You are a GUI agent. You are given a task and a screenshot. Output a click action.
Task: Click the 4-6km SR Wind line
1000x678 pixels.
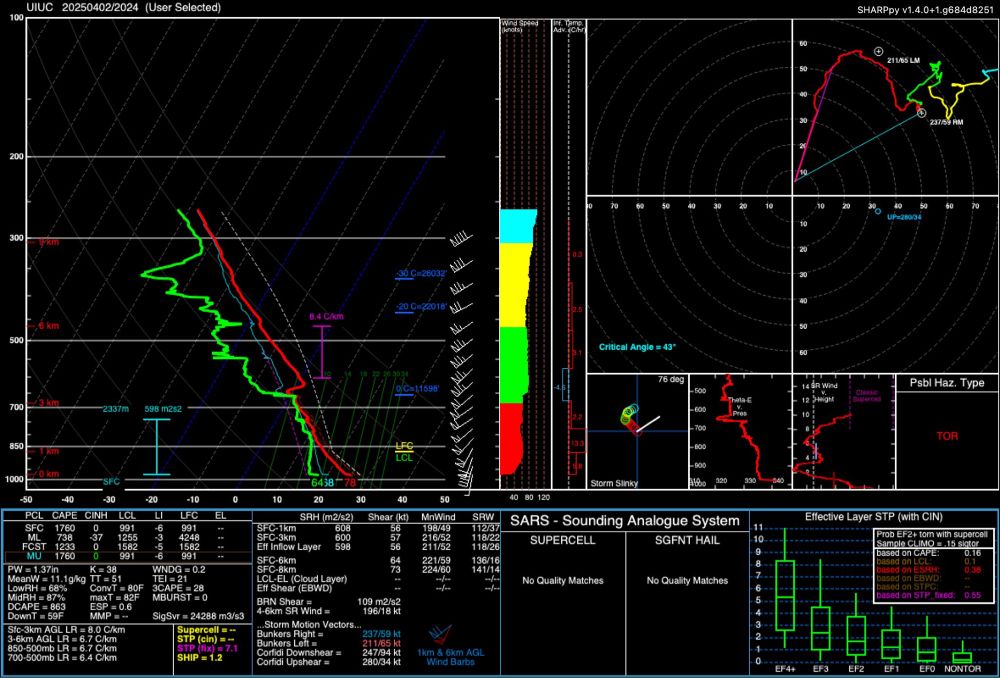click(x=328, y=611)
